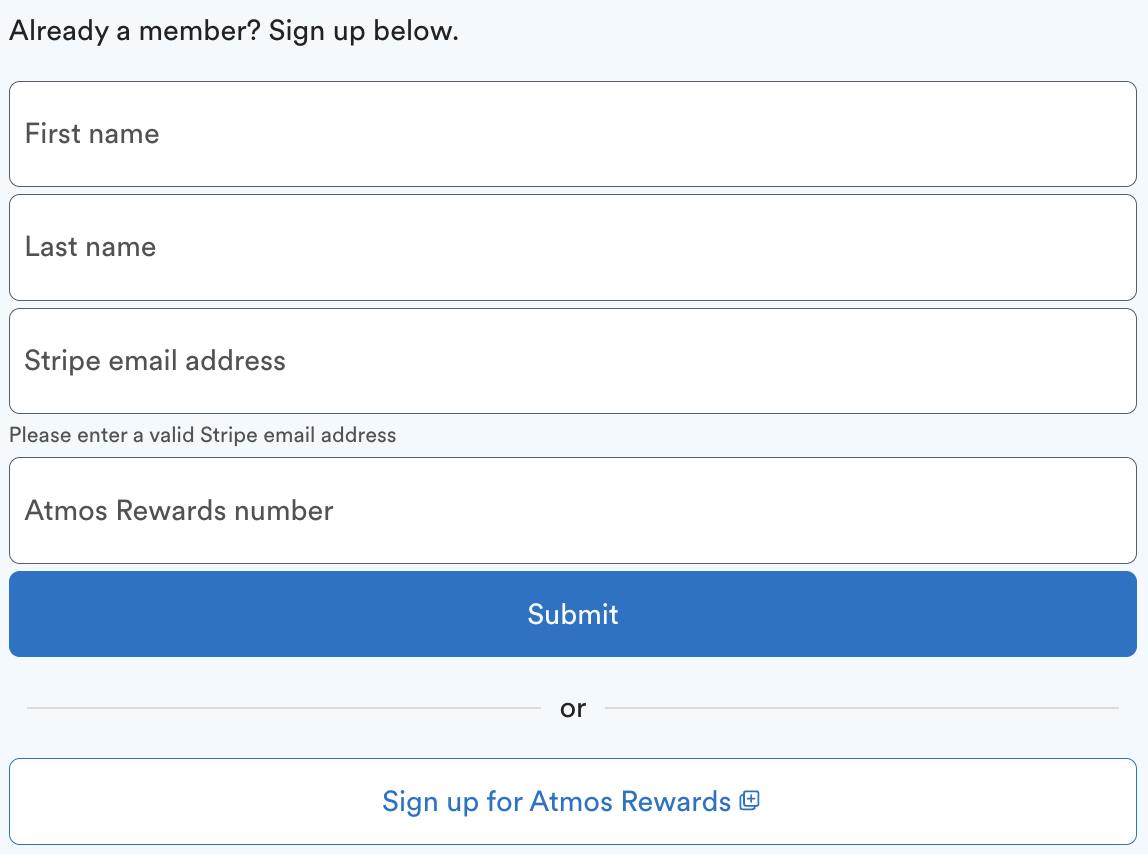This screenshot has width=1148, height=854.
Task: Place cursor in the Last name box
Action: (573, 247)
